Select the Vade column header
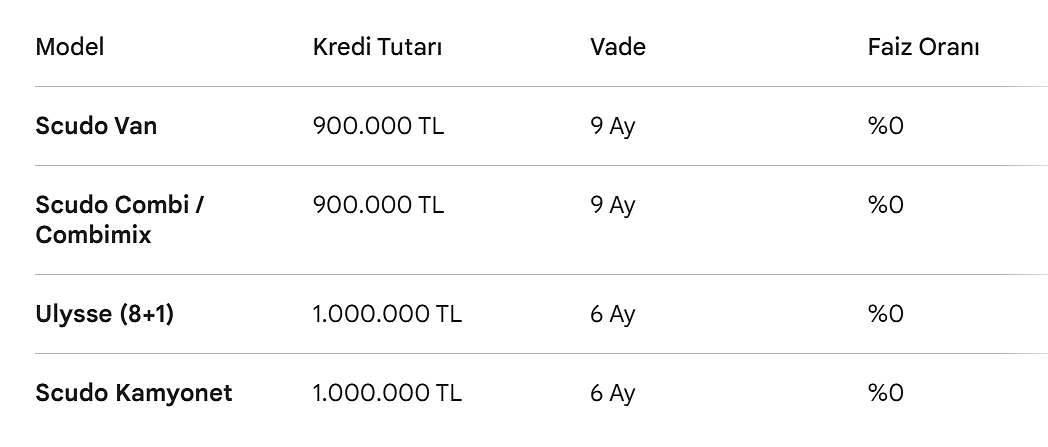The width and height of the screenshot is (1048, 447). pos(618,47)
